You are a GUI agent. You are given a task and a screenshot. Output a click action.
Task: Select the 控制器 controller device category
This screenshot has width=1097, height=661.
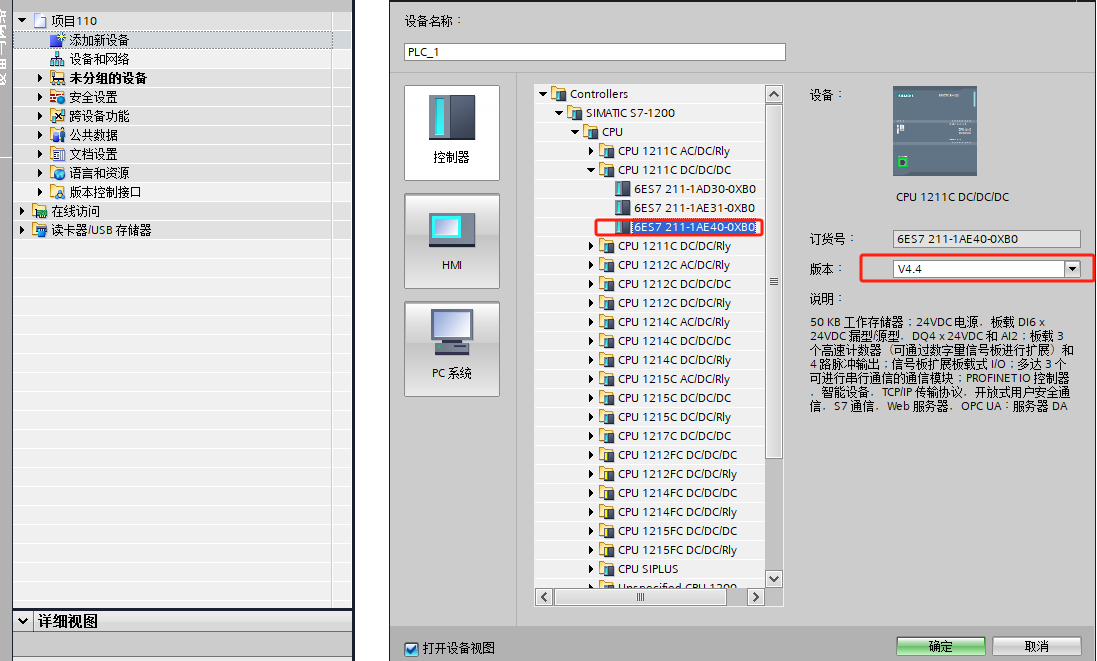(x=452, y=133)
